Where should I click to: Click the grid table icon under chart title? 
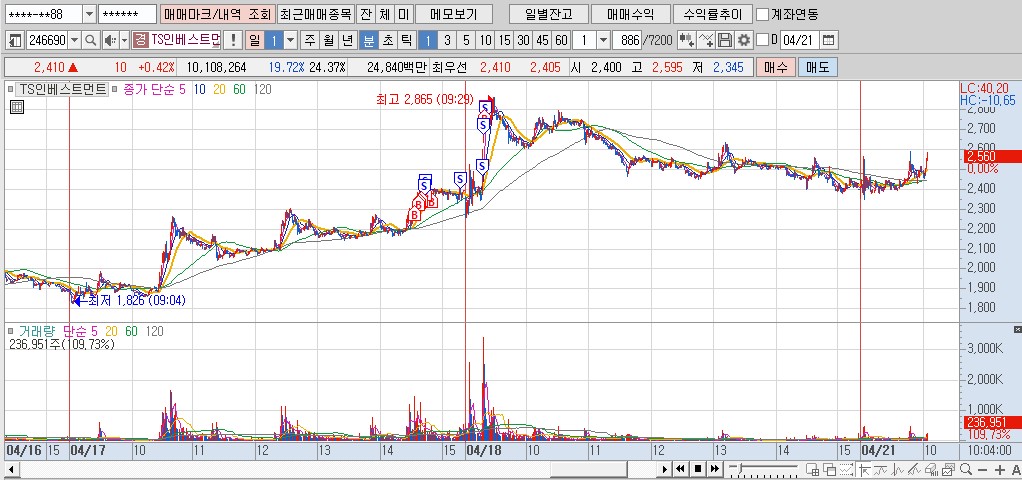[17, 108]
